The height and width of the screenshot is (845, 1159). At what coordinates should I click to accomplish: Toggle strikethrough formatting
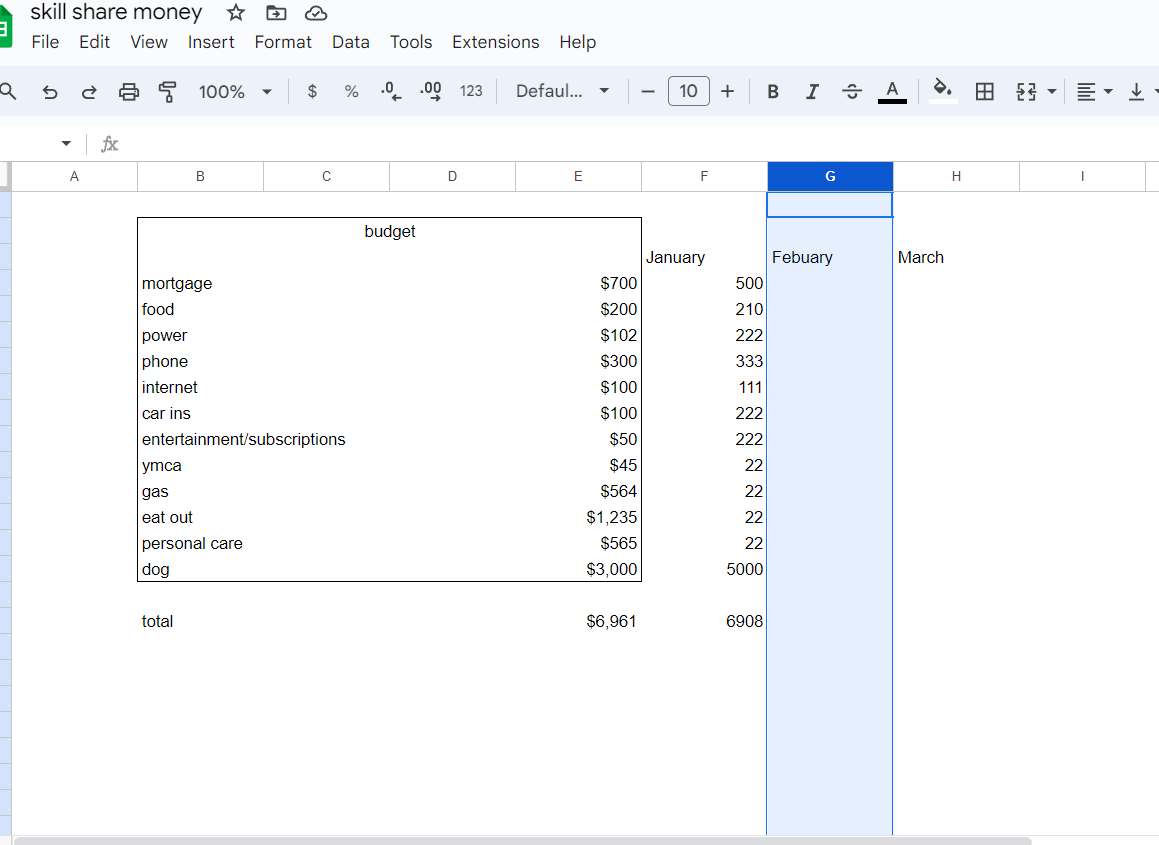[852, 91]
